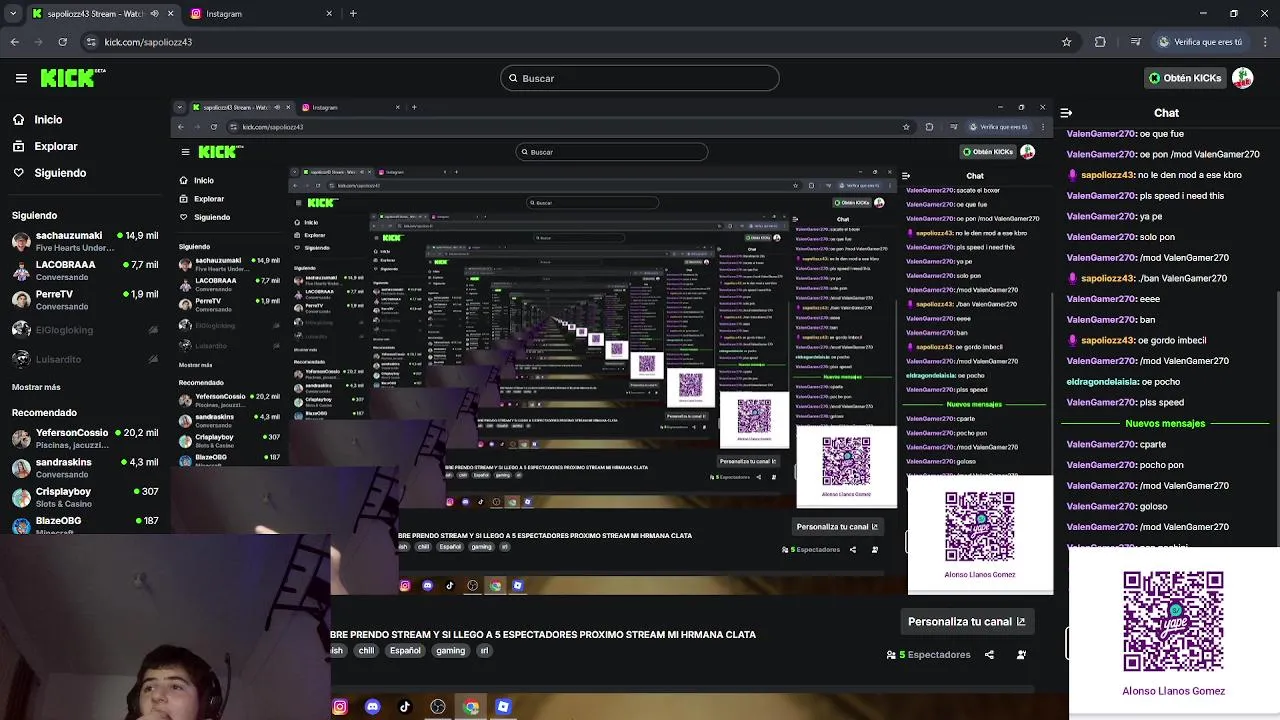In first nested stream window, click Explorar
The height and width of the screenshot is (720, 1280).
tap(203, 199)
